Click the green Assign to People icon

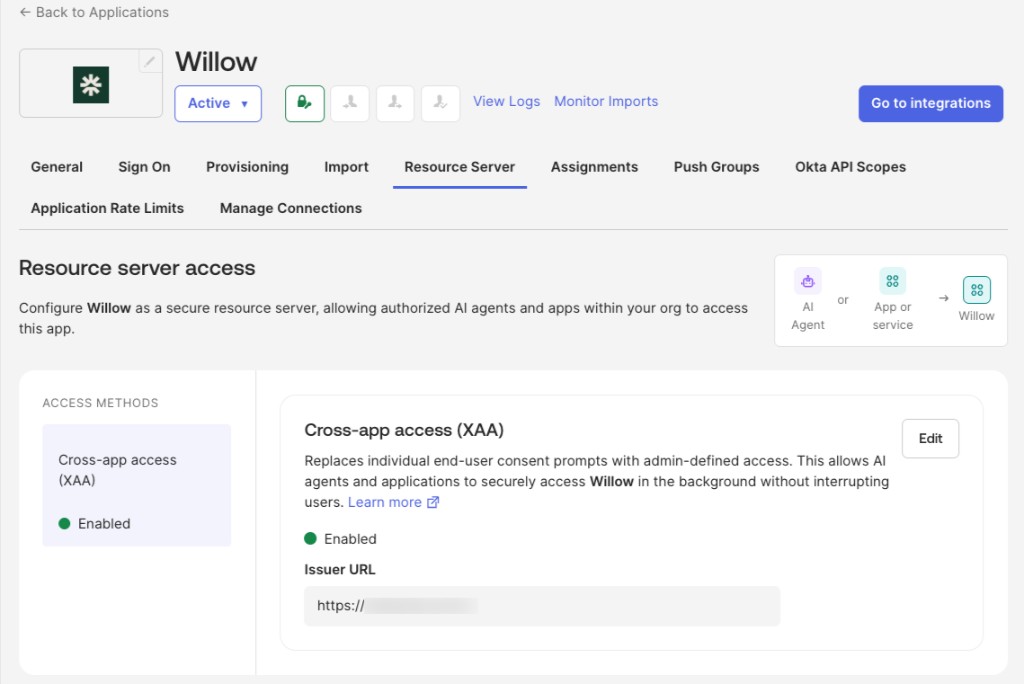tap(304, 103)
